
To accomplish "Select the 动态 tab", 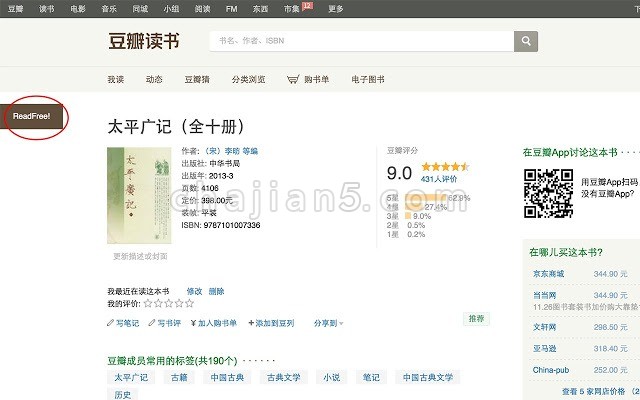I will coord(154,79).
